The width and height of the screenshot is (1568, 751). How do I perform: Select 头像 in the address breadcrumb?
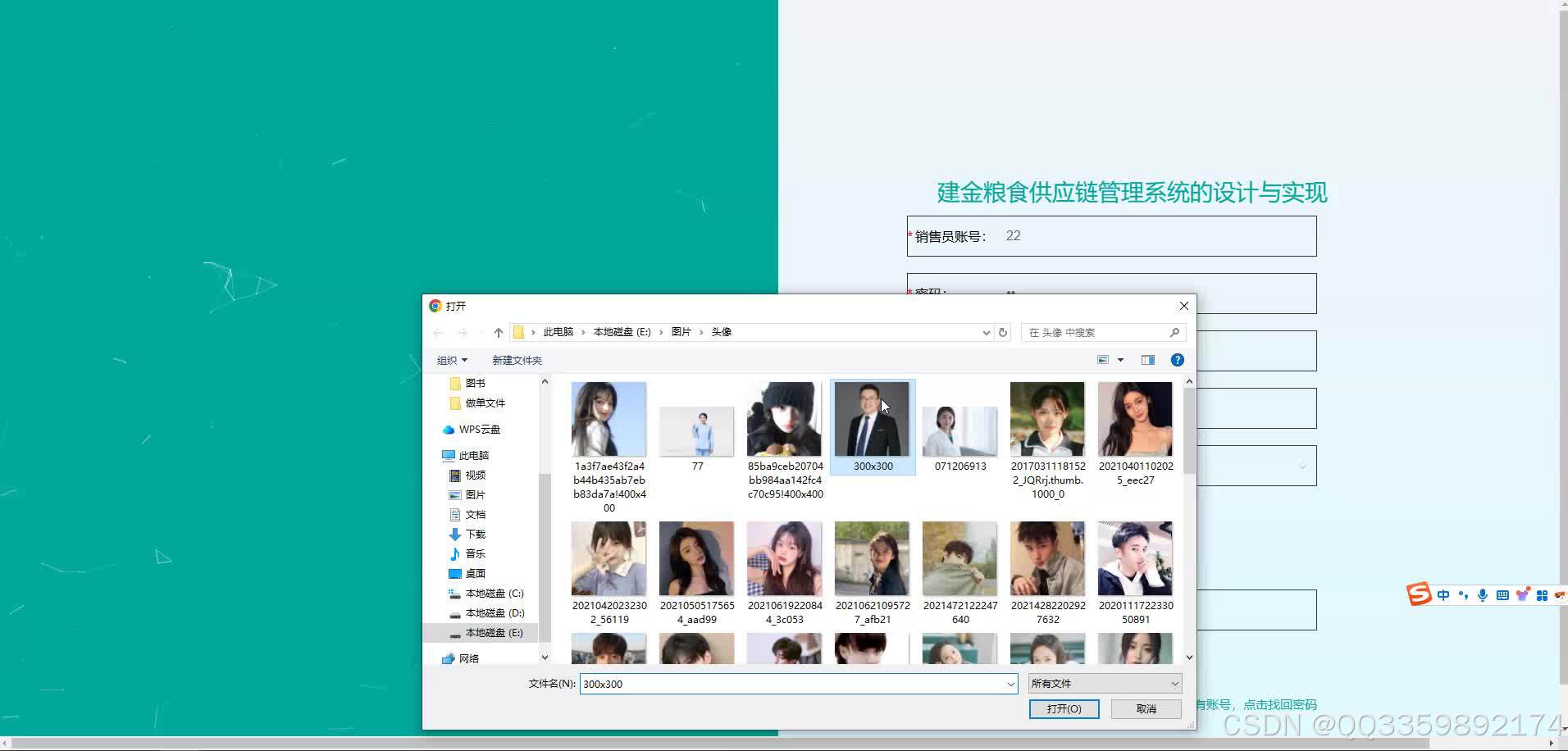721,332
